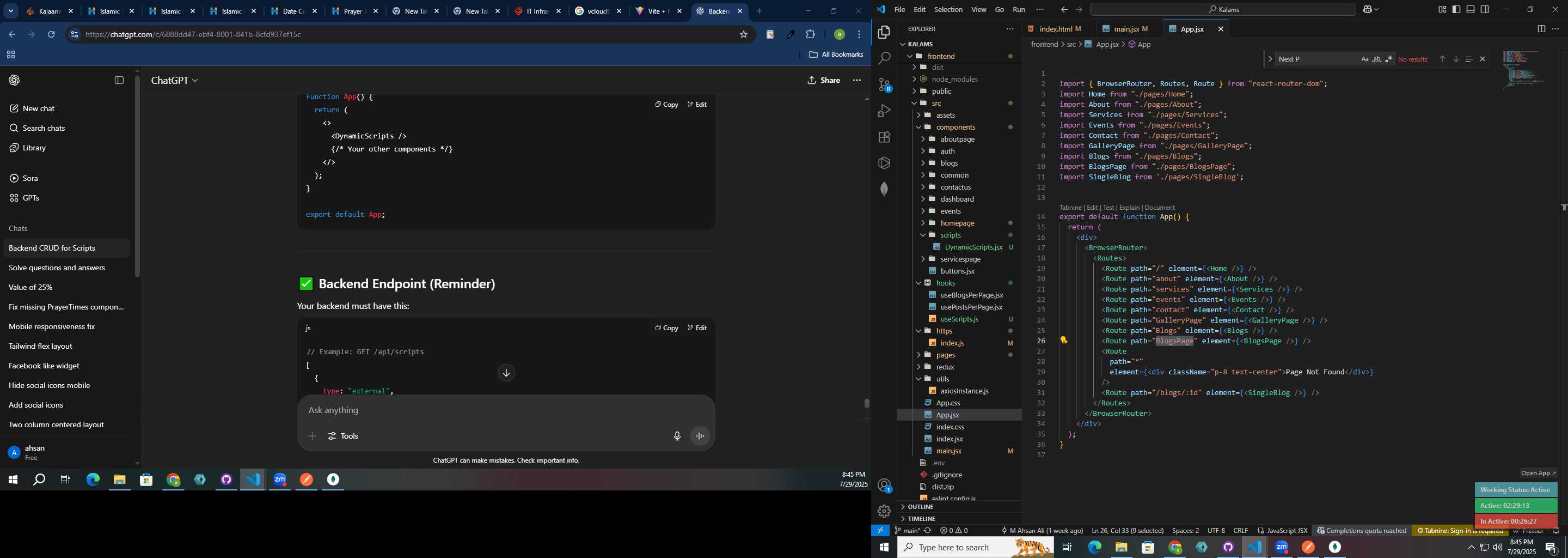Collapse the frontend folder in Explorer
Screen dimensions: 1568x558
(x=911, y=56)
